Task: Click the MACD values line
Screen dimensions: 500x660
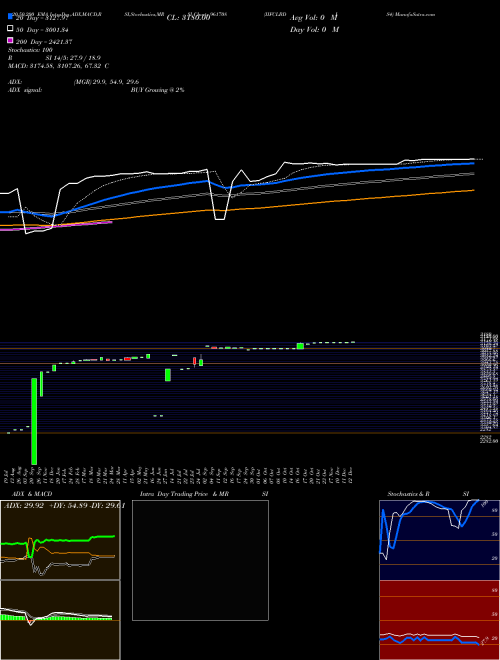Action: [x=59, y=66]
